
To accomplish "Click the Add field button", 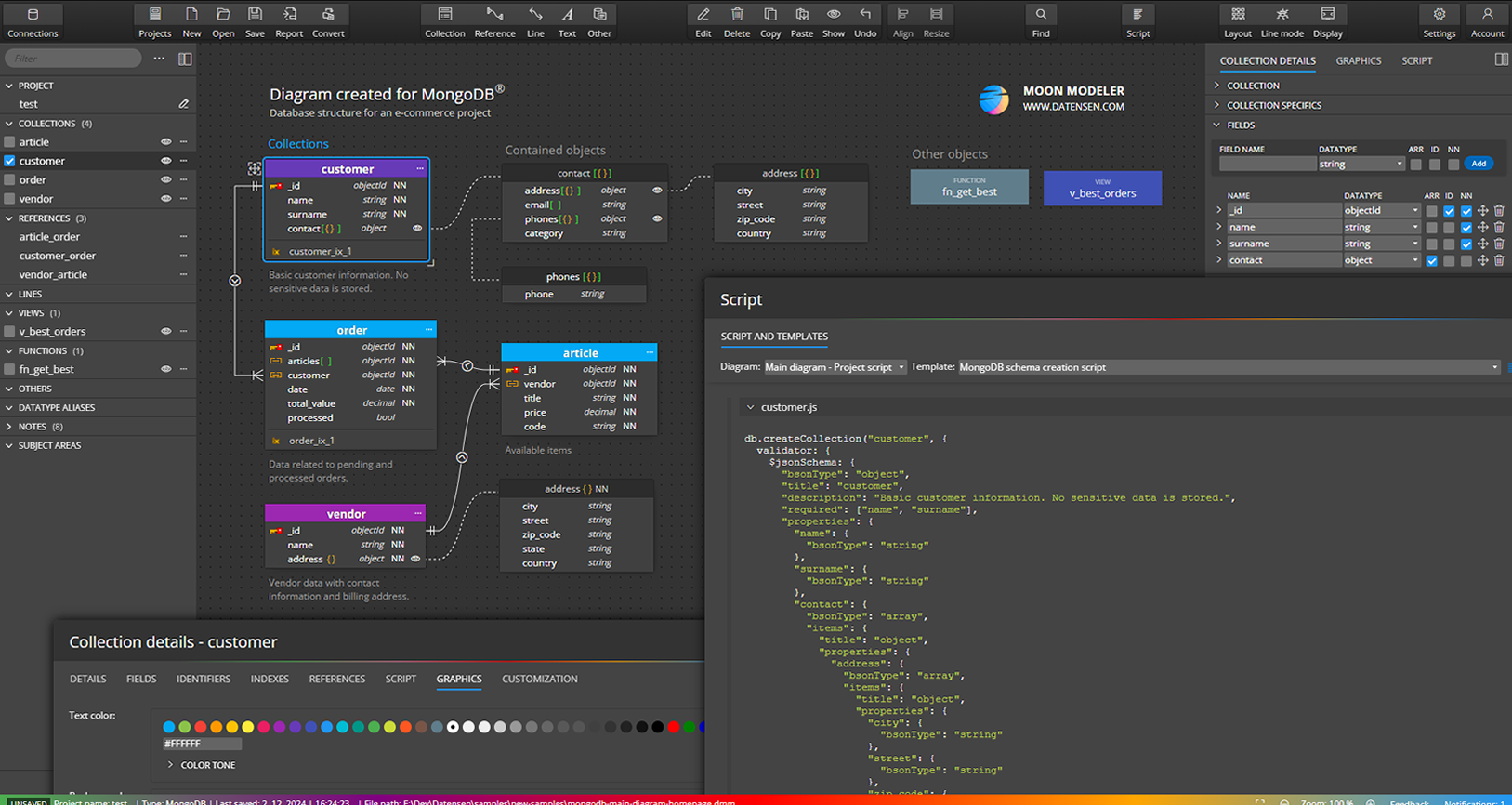I will click(x=1479, y=164).
